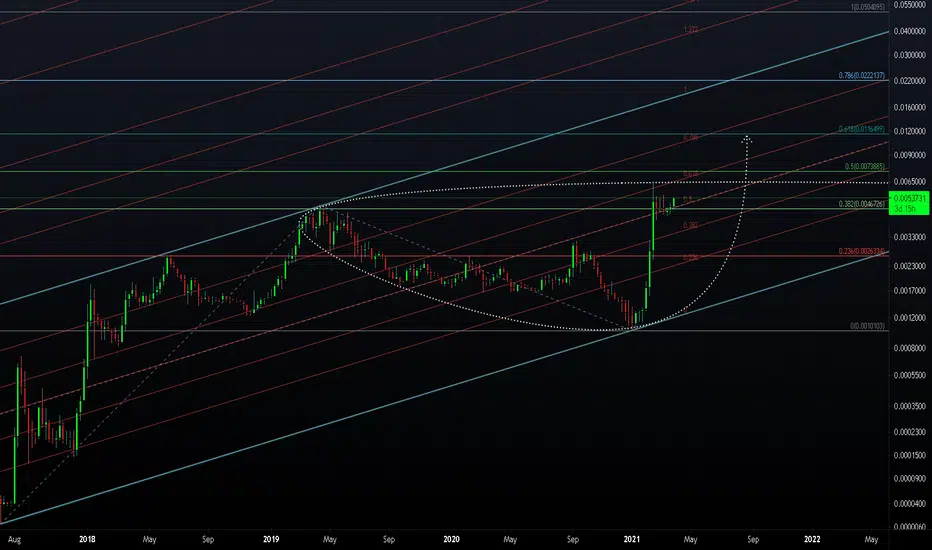Click the 0.0550000 price axis label
Screen dimensions: 932x550
(912, 5)
